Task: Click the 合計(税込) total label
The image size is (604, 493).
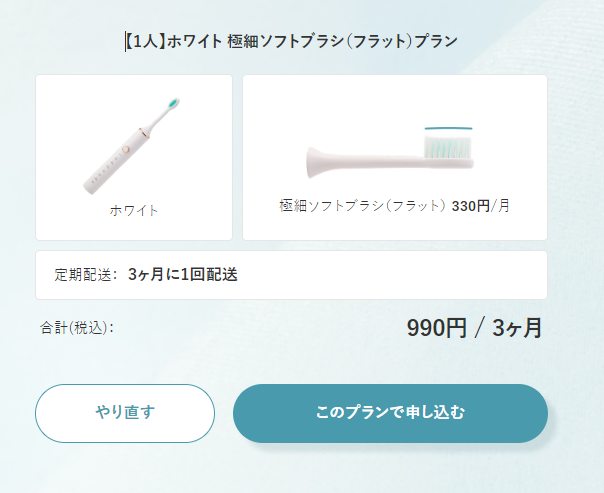Action: coord(77,327)
